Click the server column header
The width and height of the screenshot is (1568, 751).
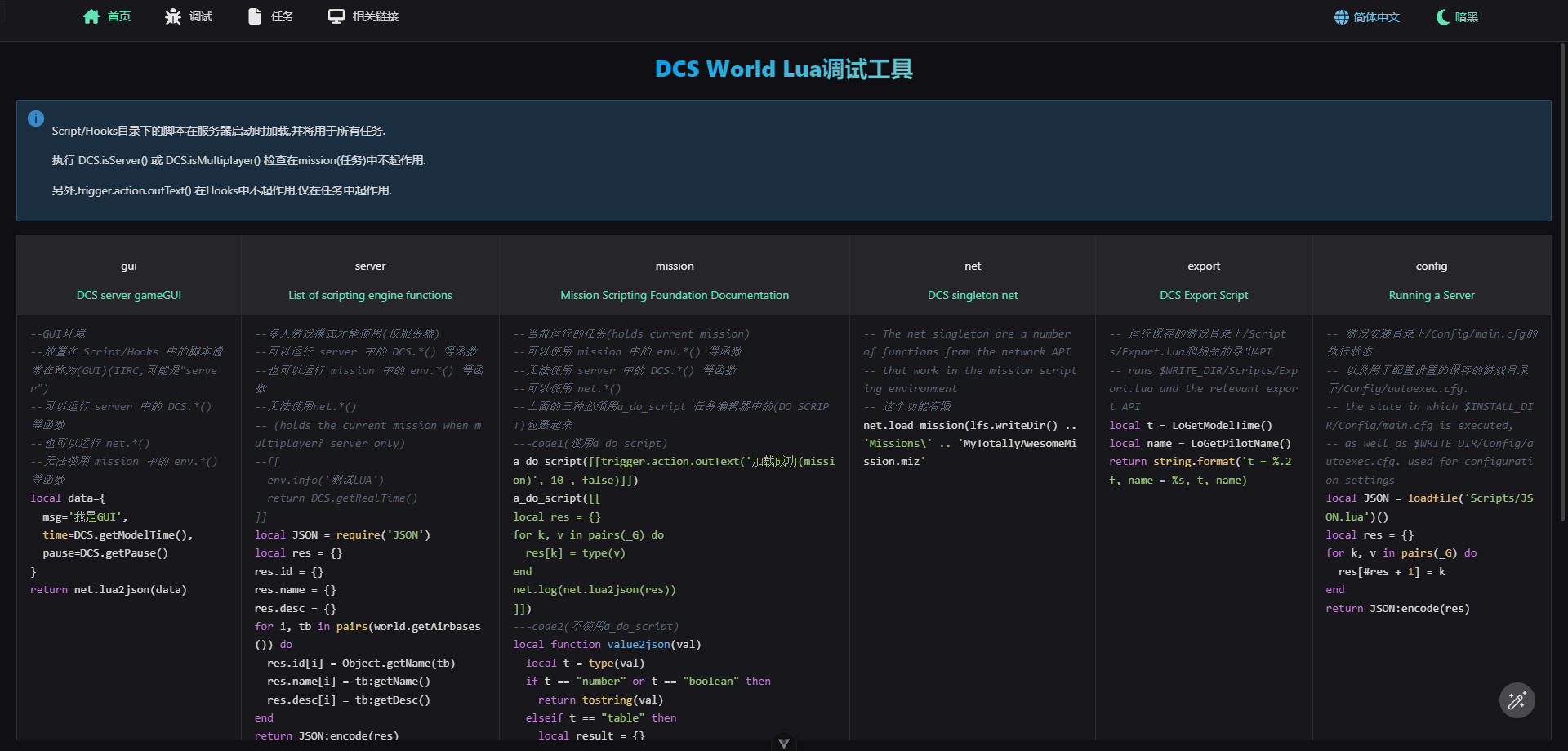point(370,266)
